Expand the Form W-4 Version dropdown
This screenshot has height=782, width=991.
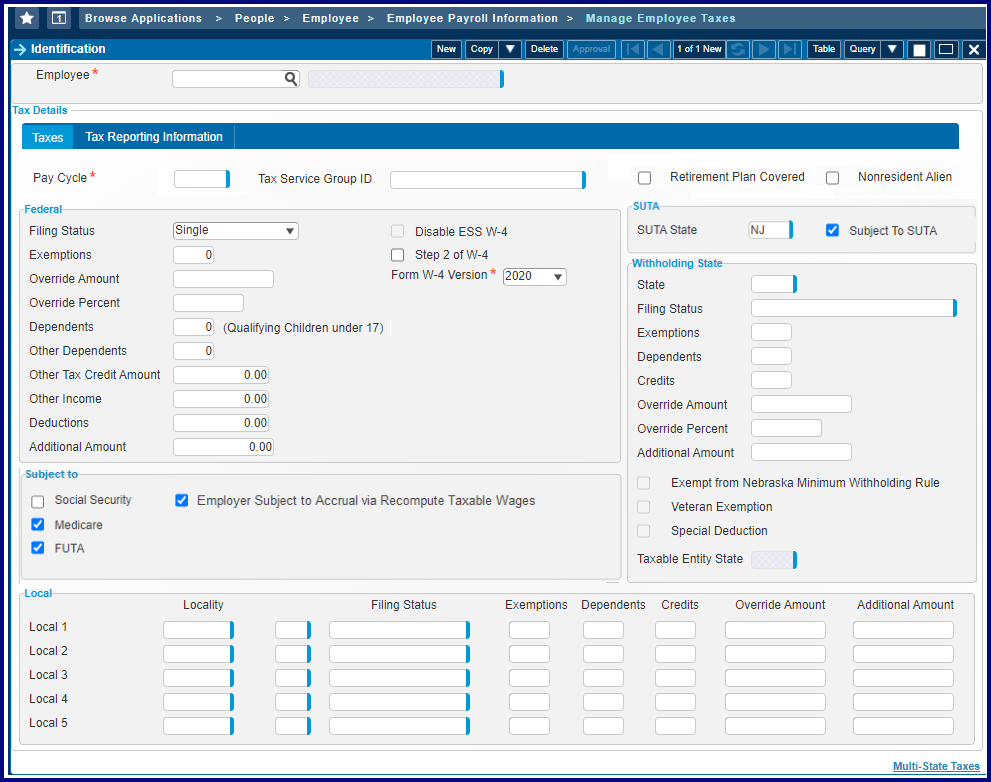click(535, 277)
